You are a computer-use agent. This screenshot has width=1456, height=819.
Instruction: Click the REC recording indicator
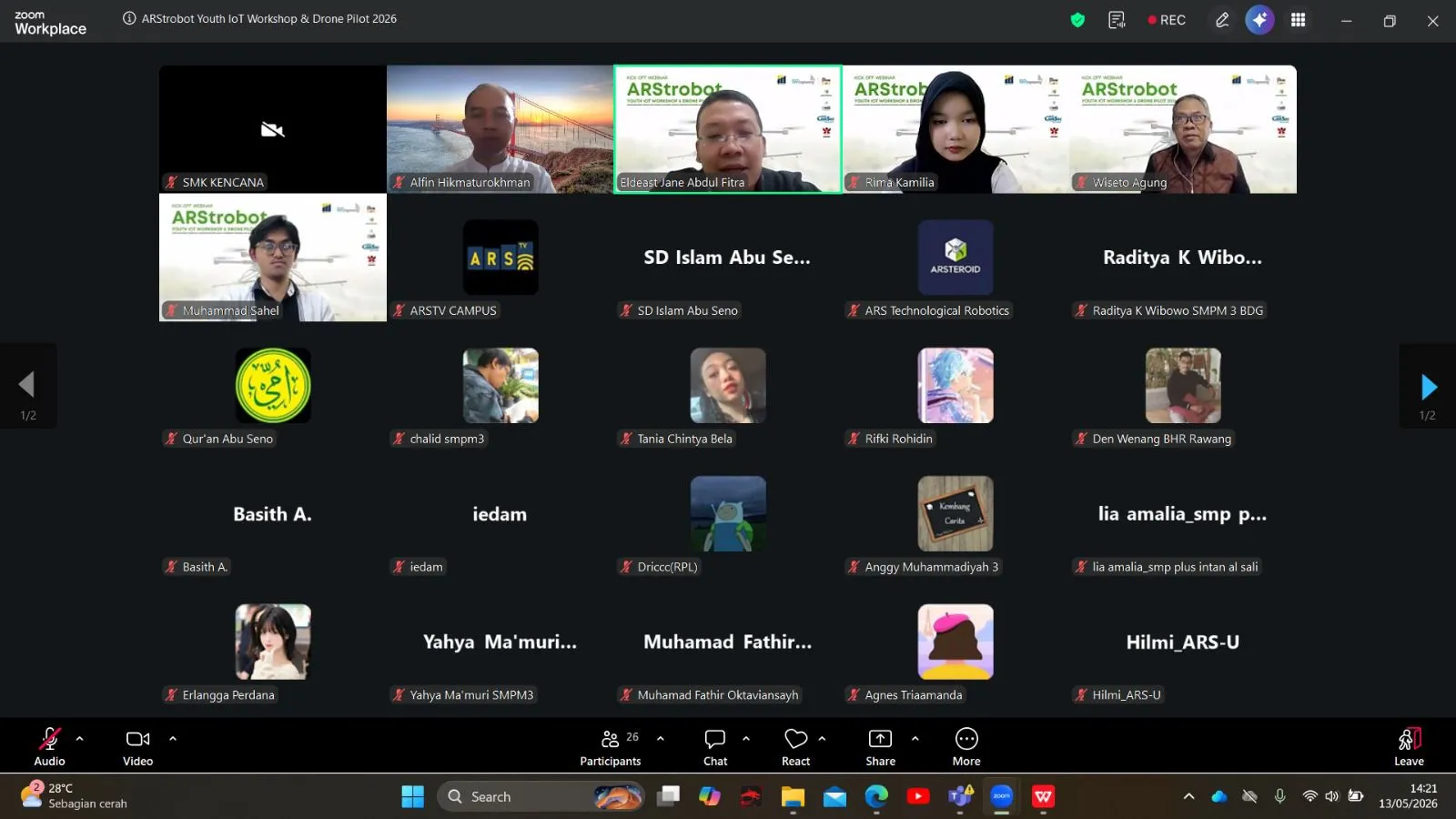pos(1167,20)
